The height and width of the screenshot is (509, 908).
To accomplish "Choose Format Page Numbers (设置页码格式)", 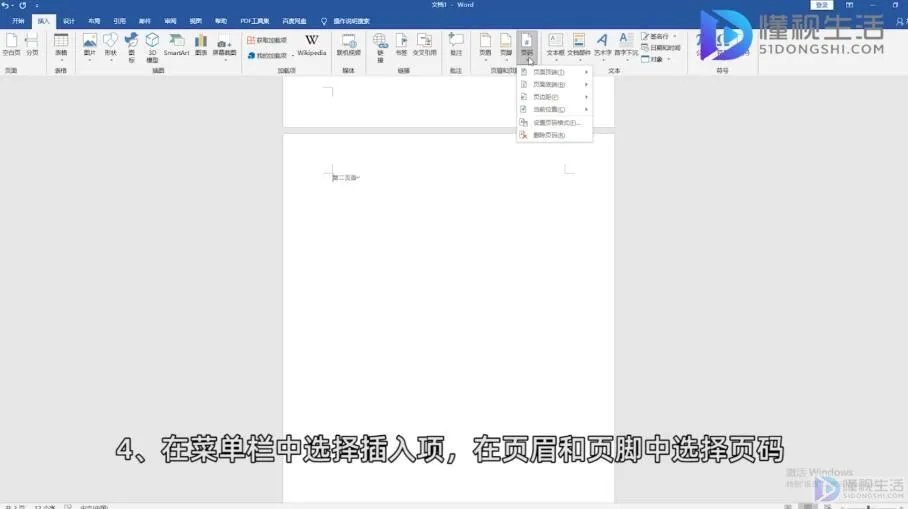I will point(555,123).
